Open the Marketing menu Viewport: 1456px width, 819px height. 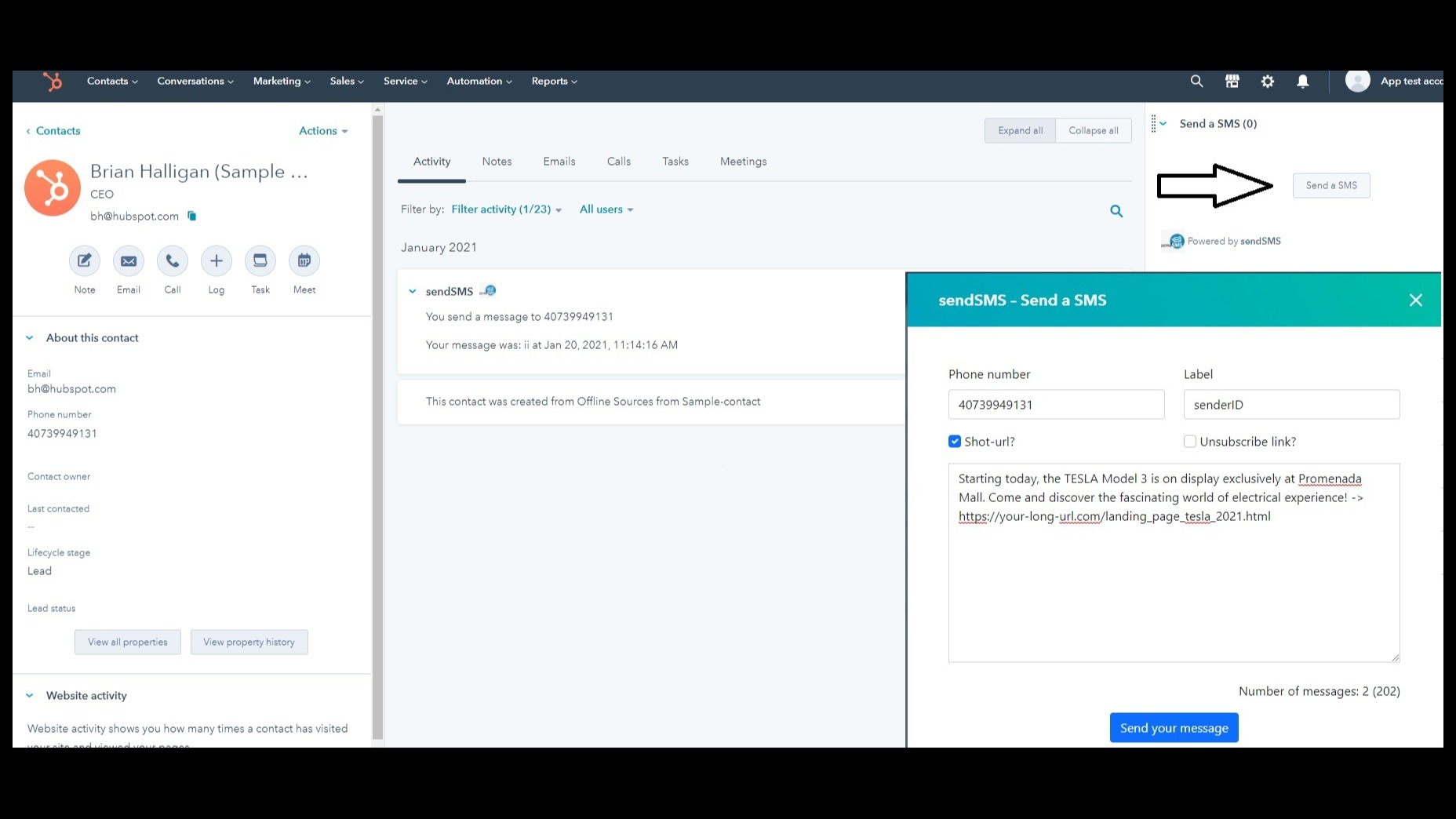281,82
